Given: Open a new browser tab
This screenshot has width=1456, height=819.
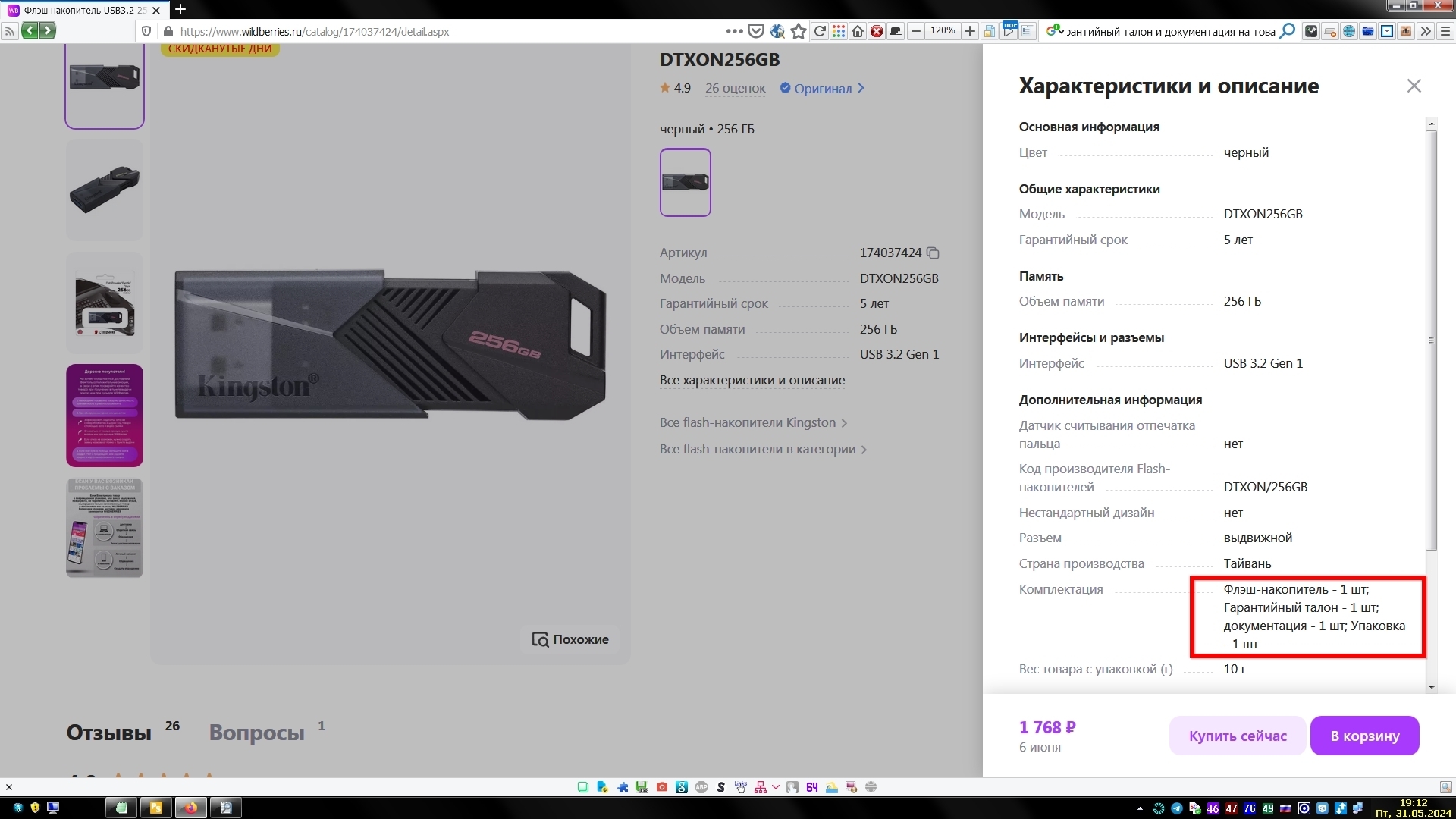Looking at the screenshot, I should click(x=180, y=9).
